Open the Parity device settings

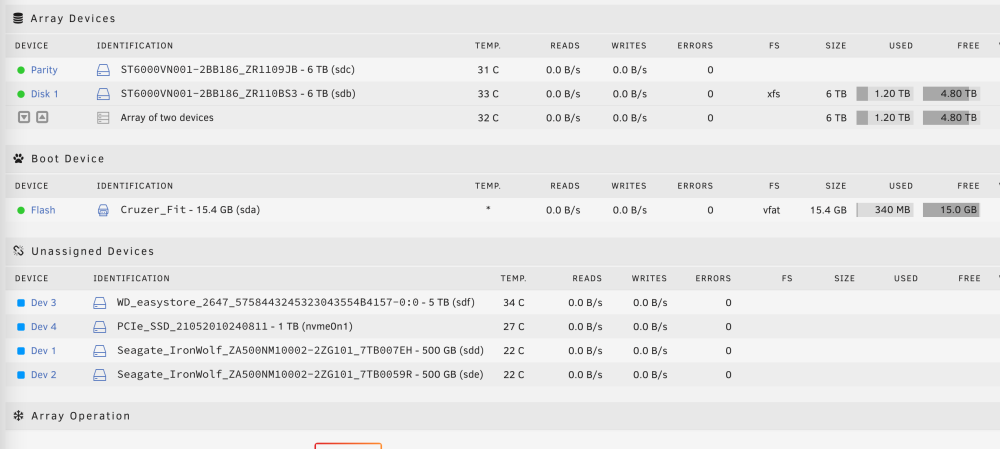[x=44, y=70]
